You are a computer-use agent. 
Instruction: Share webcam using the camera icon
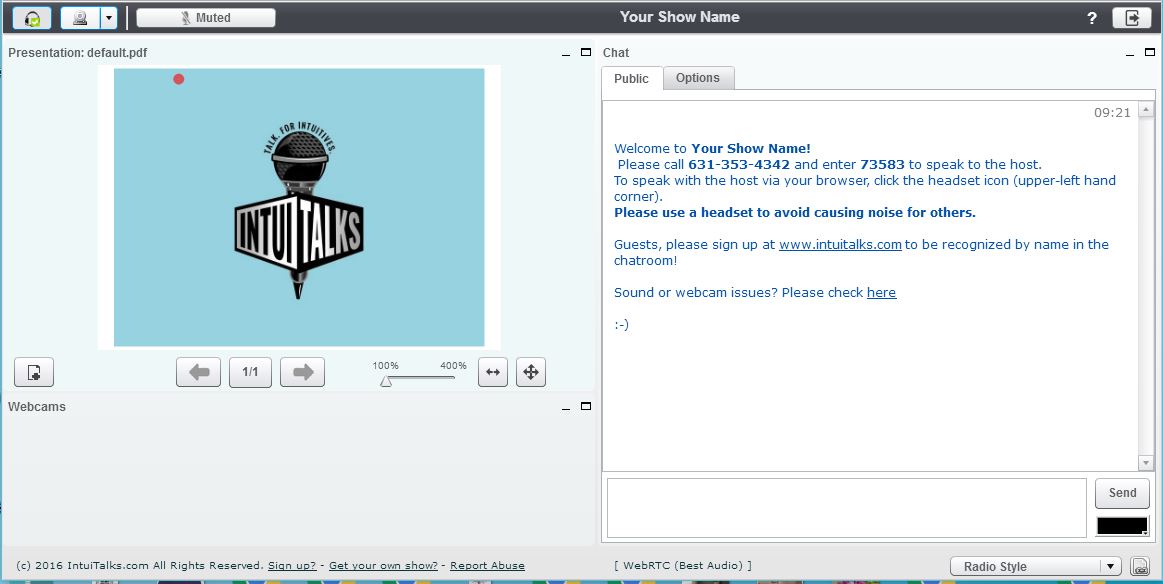tap(80, 18)
